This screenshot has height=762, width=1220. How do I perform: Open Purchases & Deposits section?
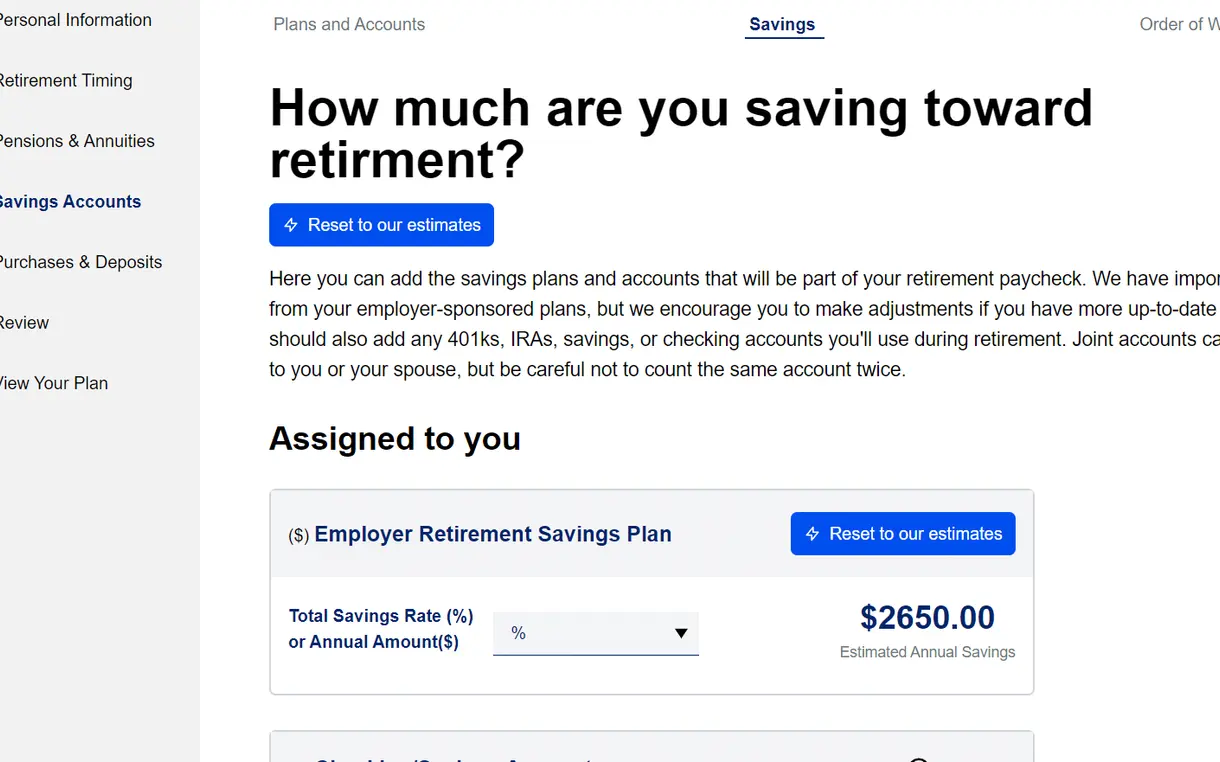[x=80, y=262]
